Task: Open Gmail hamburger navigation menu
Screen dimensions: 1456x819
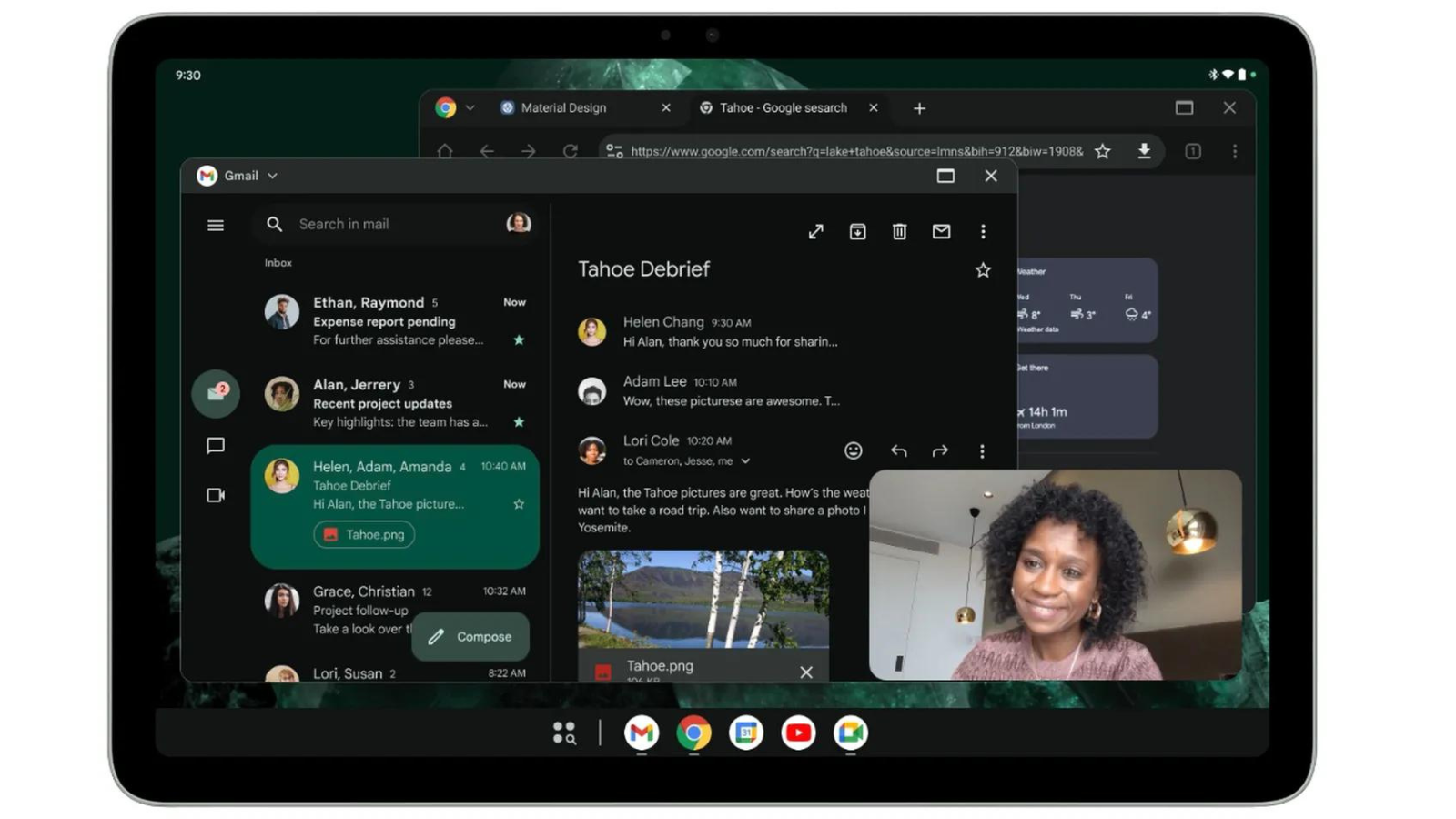Action: (216, 225)
